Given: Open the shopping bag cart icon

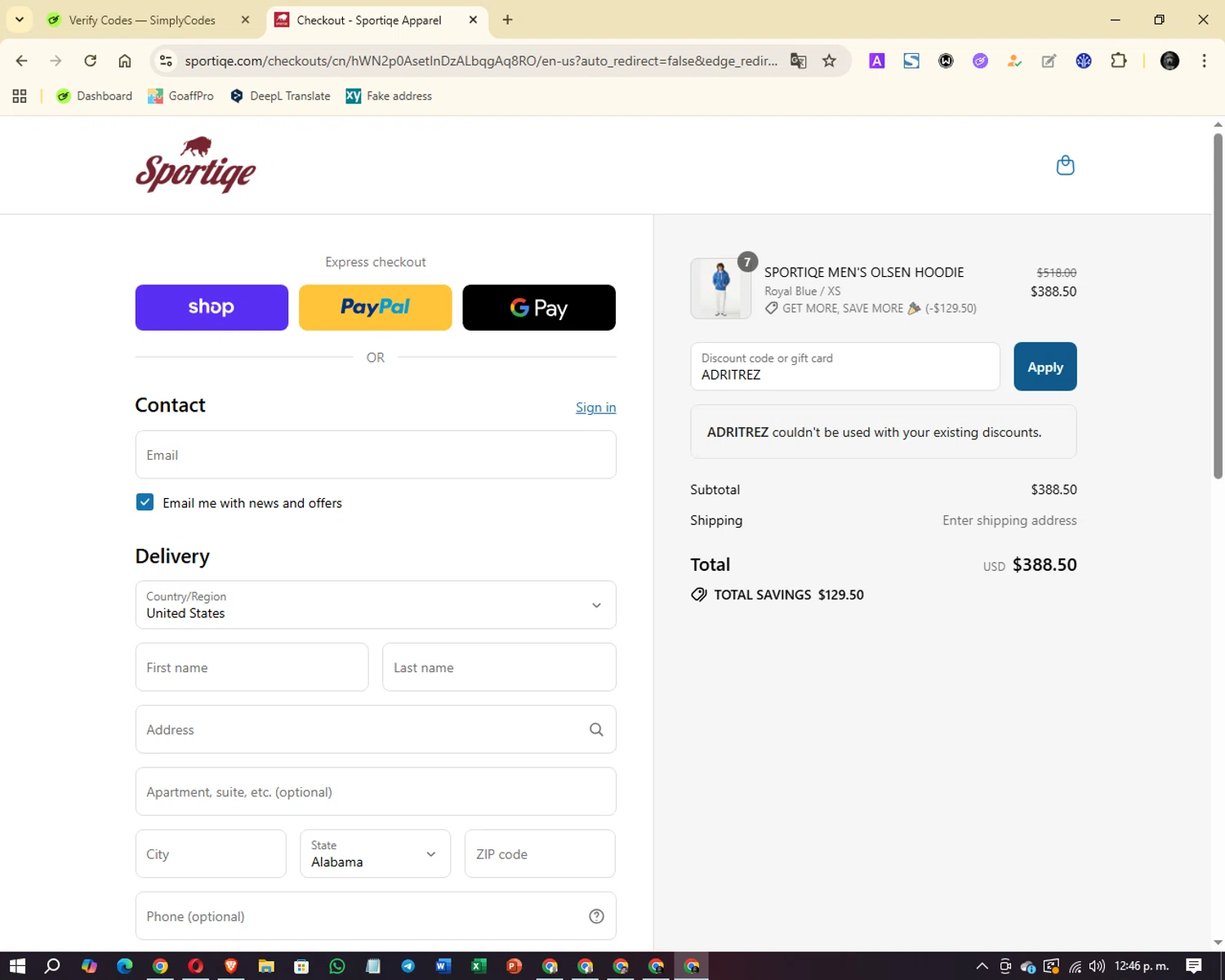Looking at the screenshot, I should 1065,165.
